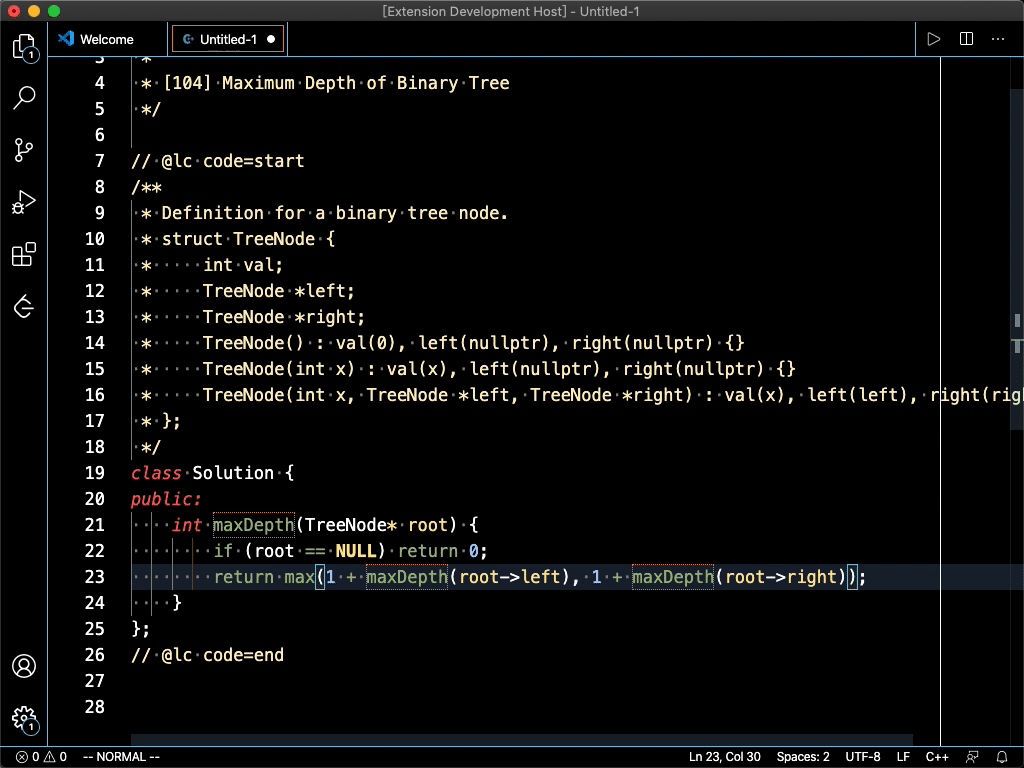
Task: Click 'struct TreeNode {' on line 10
Action: 248,239
